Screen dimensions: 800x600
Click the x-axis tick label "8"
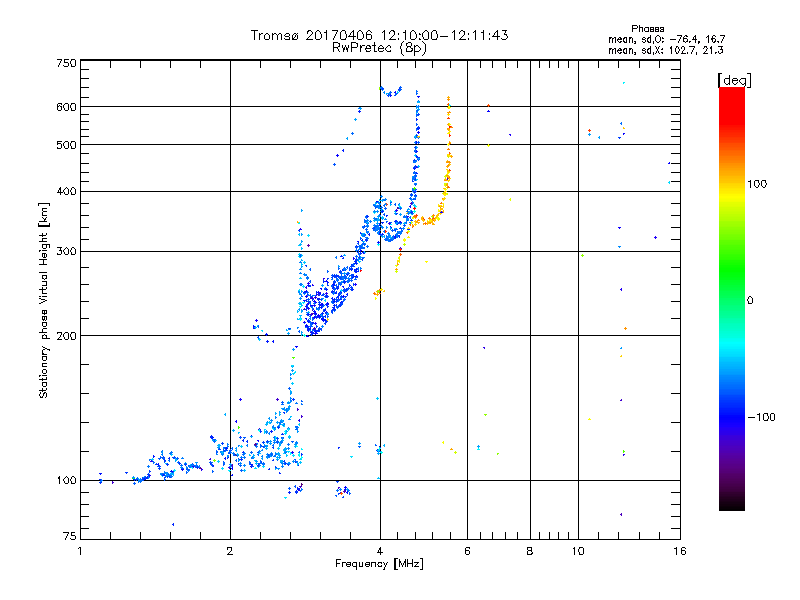[x=530, y=551]
